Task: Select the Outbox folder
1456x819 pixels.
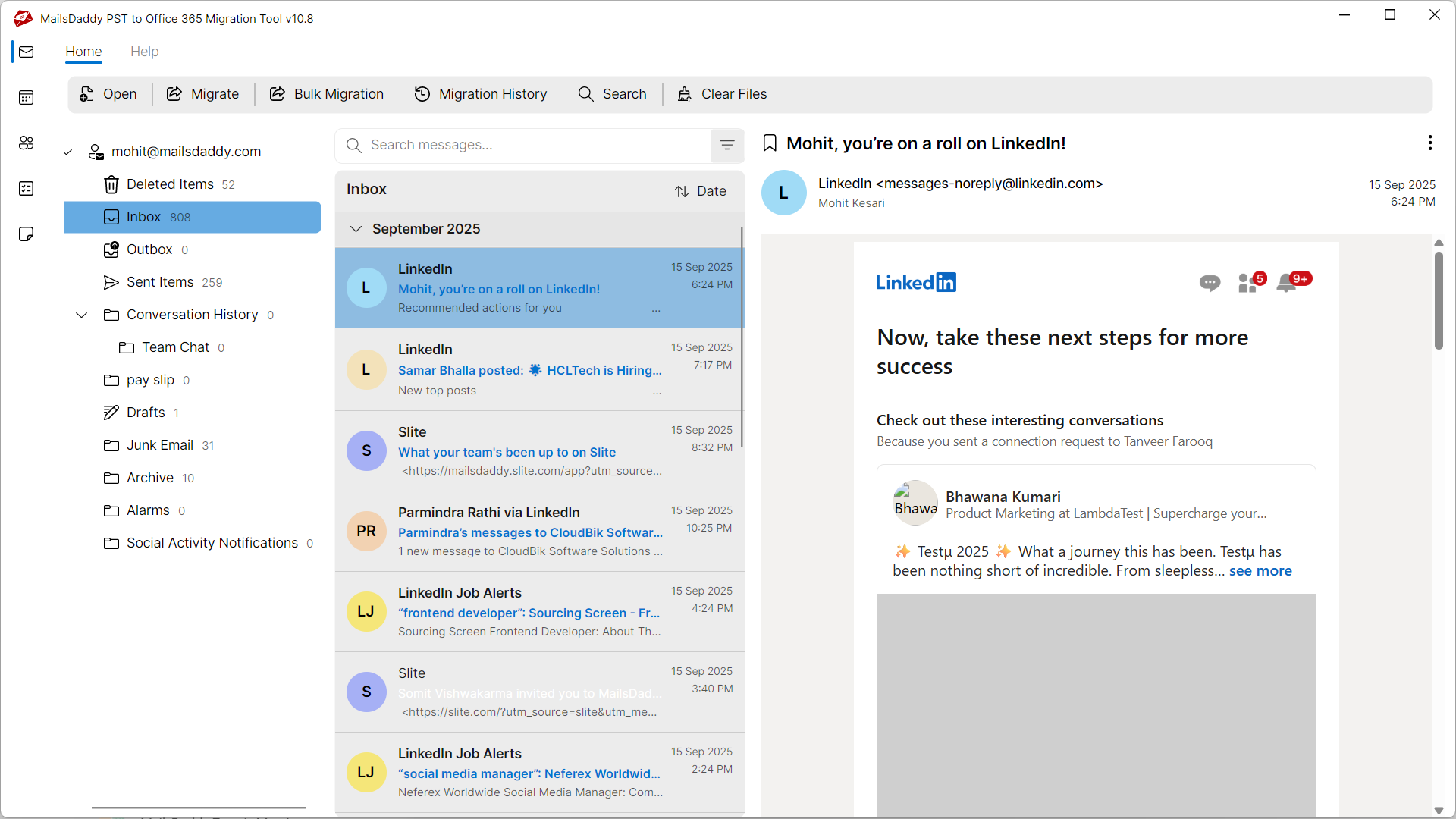Action: point(192,249)
